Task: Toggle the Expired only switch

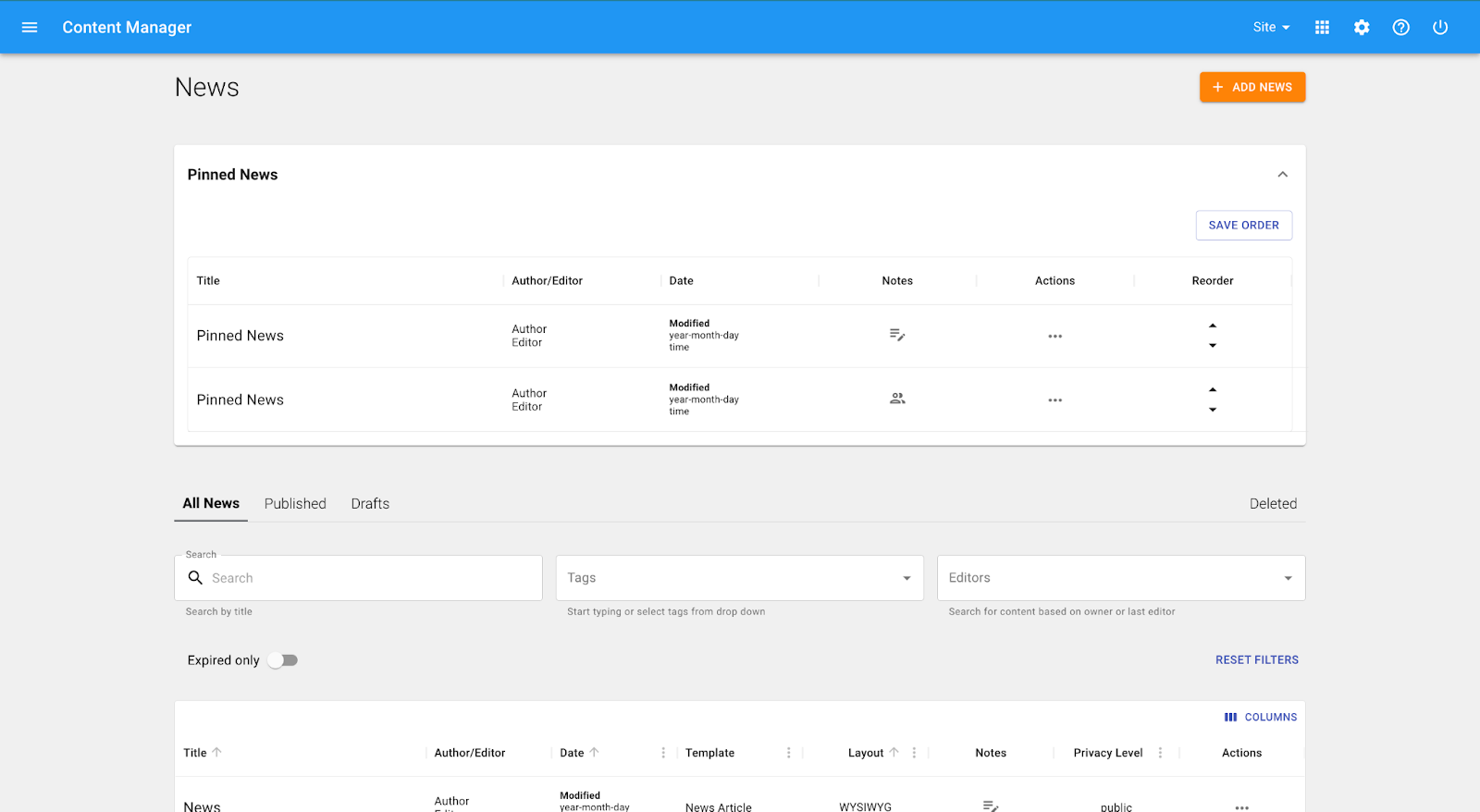Action: [283, 660]
